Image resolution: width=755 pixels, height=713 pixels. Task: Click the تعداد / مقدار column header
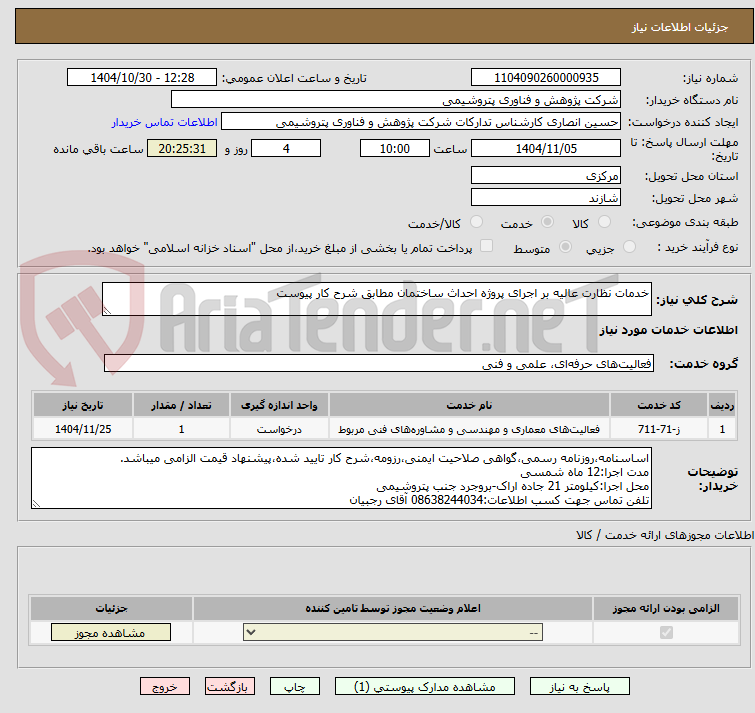[181, 405]
